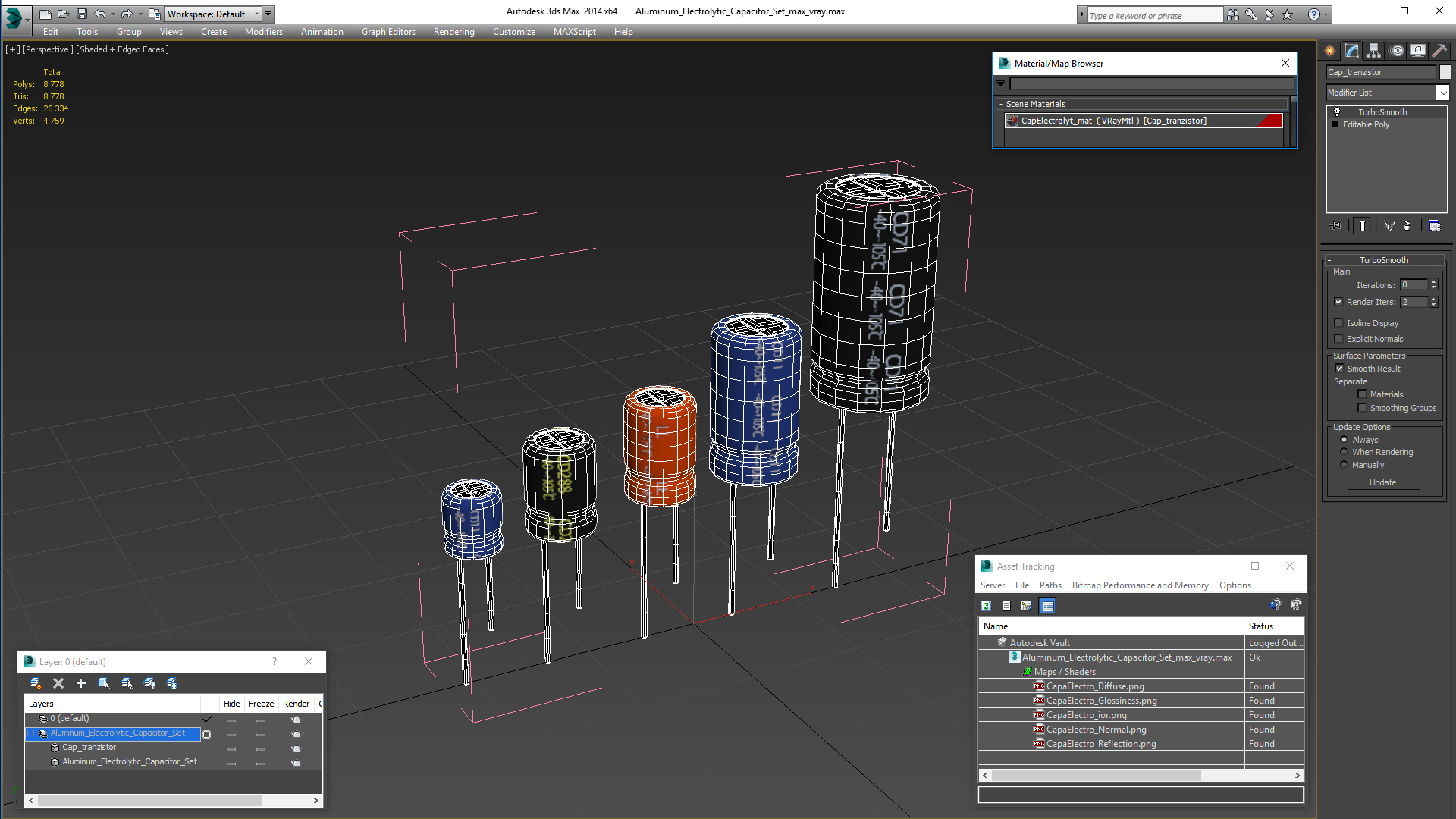The image size is (1456, 819).
Task: Click Delete layer X icon in Layer window
Action: point(58,683)
